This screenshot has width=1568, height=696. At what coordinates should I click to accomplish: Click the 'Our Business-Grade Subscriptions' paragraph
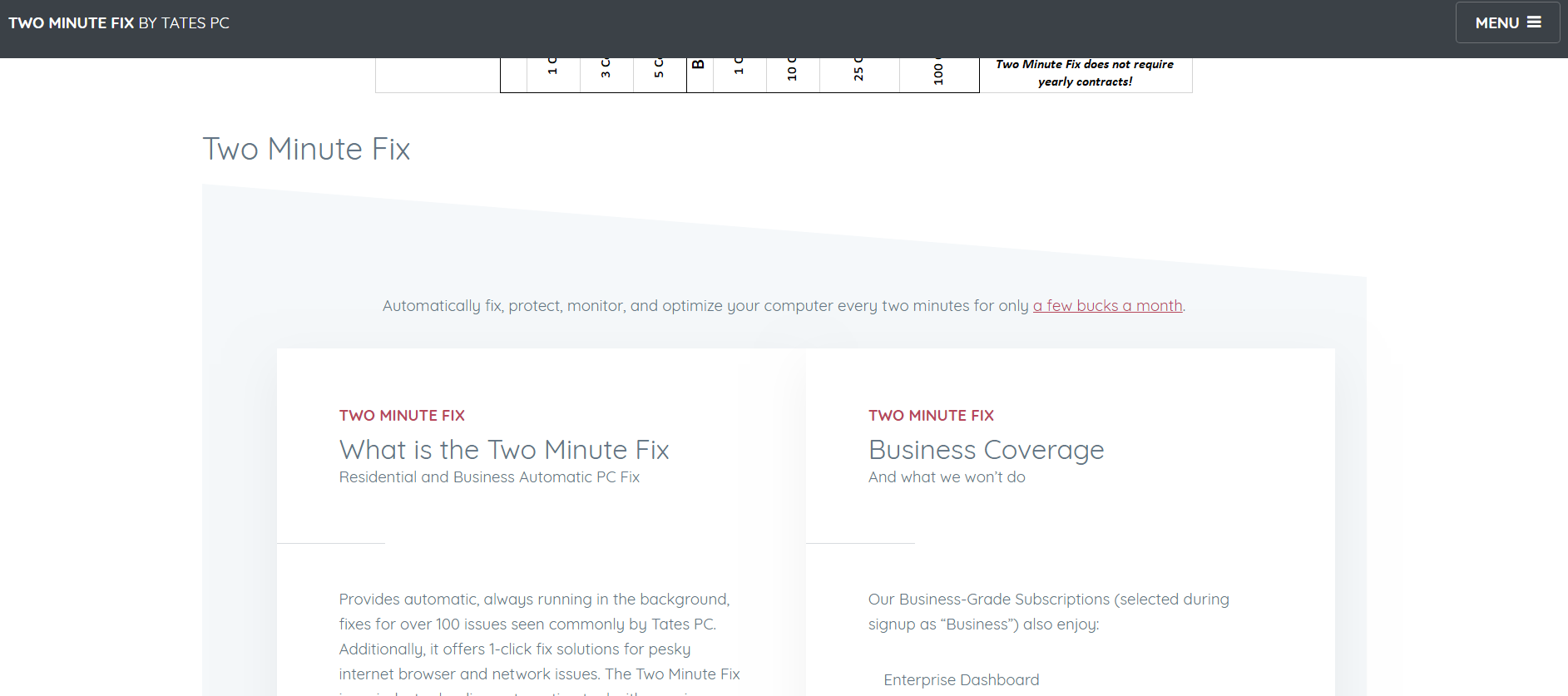tap(1048, 611)
